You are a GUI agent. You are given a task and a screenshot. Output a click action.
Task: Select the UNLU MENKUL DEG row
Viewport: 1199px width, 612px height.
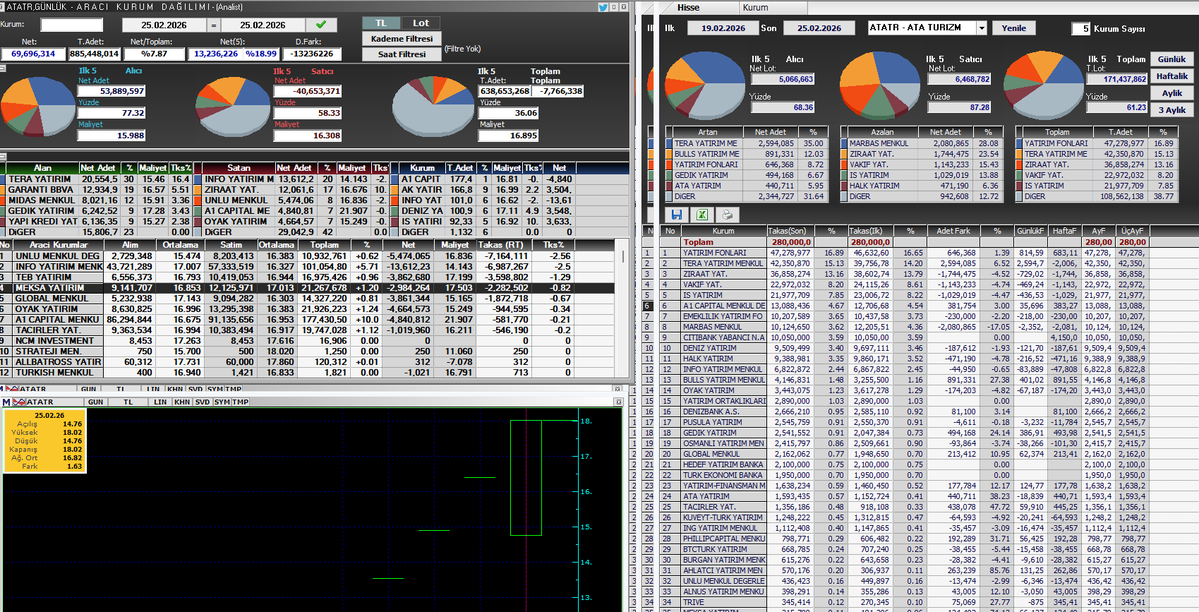click(309, 256)
